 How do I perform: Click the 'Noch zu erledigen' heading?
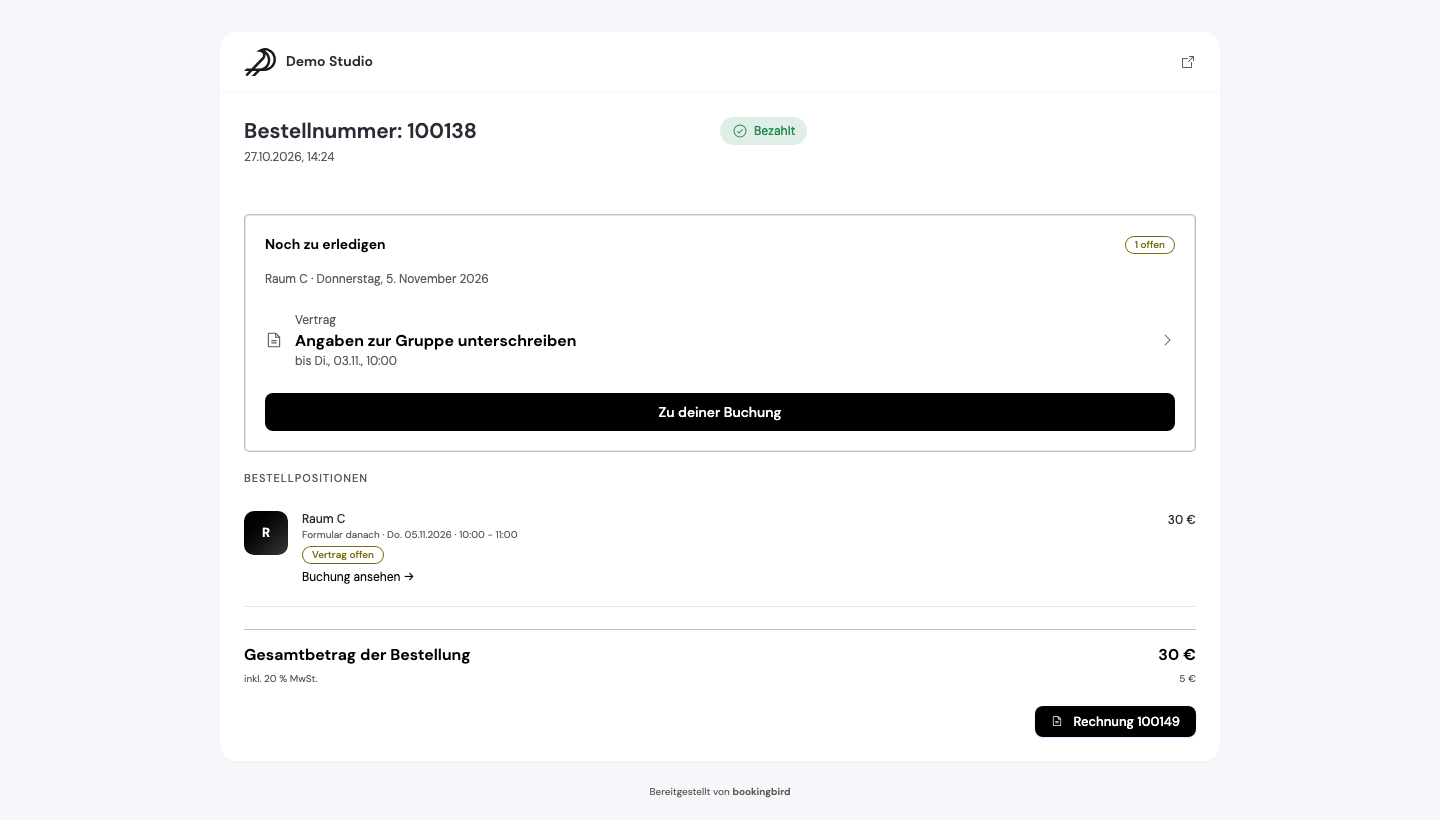[325, 245]
